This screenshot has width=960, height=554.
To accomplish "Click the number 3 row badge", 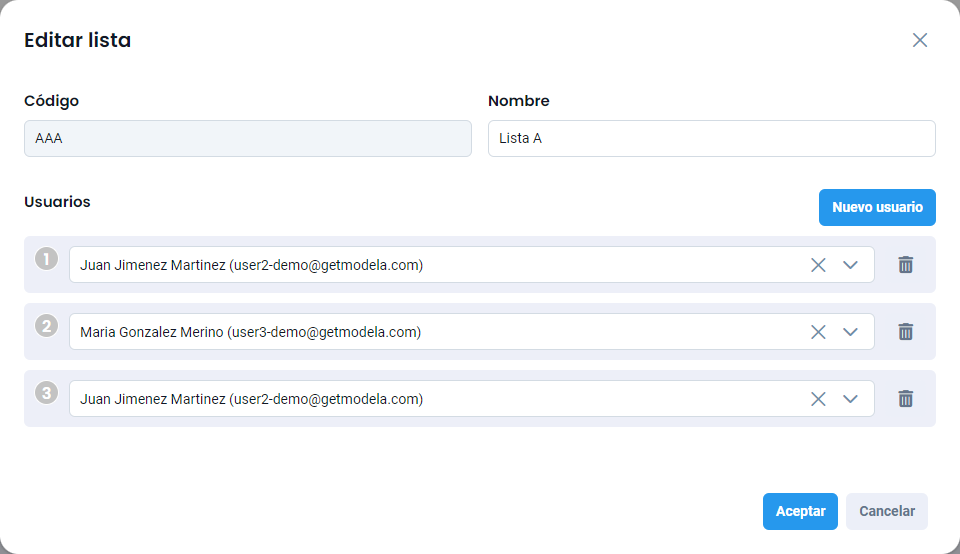I will click(x=46, y=393).
